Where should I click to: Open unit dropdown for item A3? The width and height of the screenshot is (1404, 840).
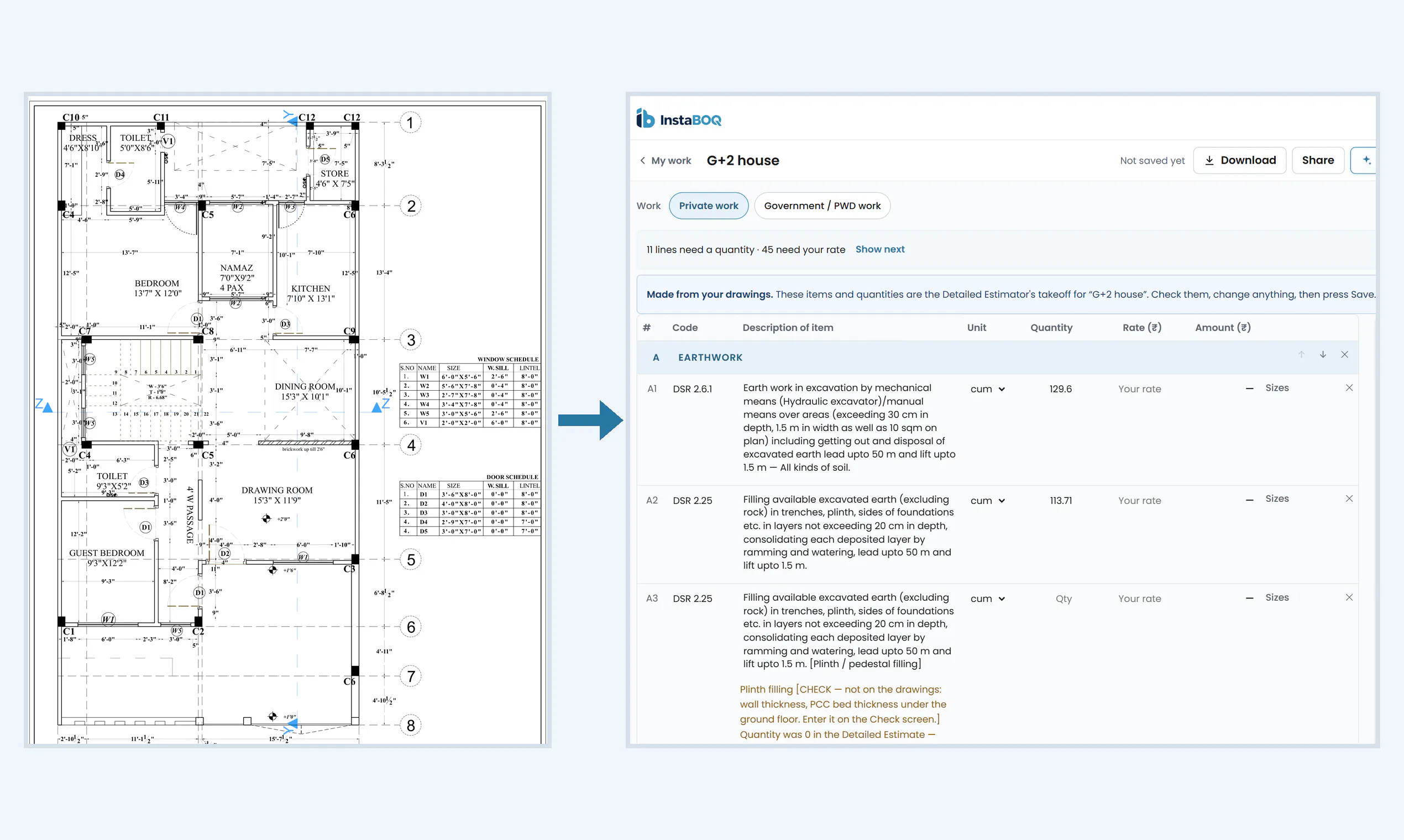coord(987,599)
